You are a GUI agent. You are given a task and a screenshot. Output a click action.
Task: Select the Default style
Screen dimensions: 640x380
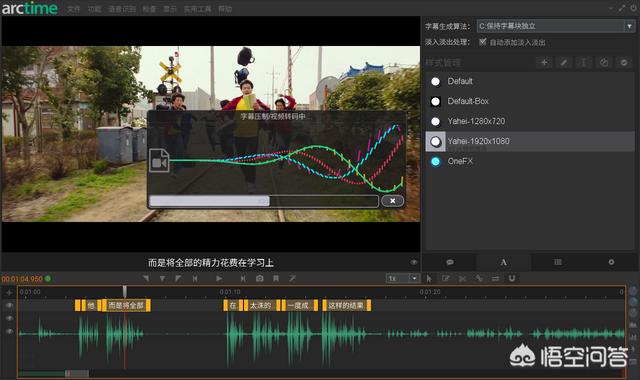coord(530,81)
